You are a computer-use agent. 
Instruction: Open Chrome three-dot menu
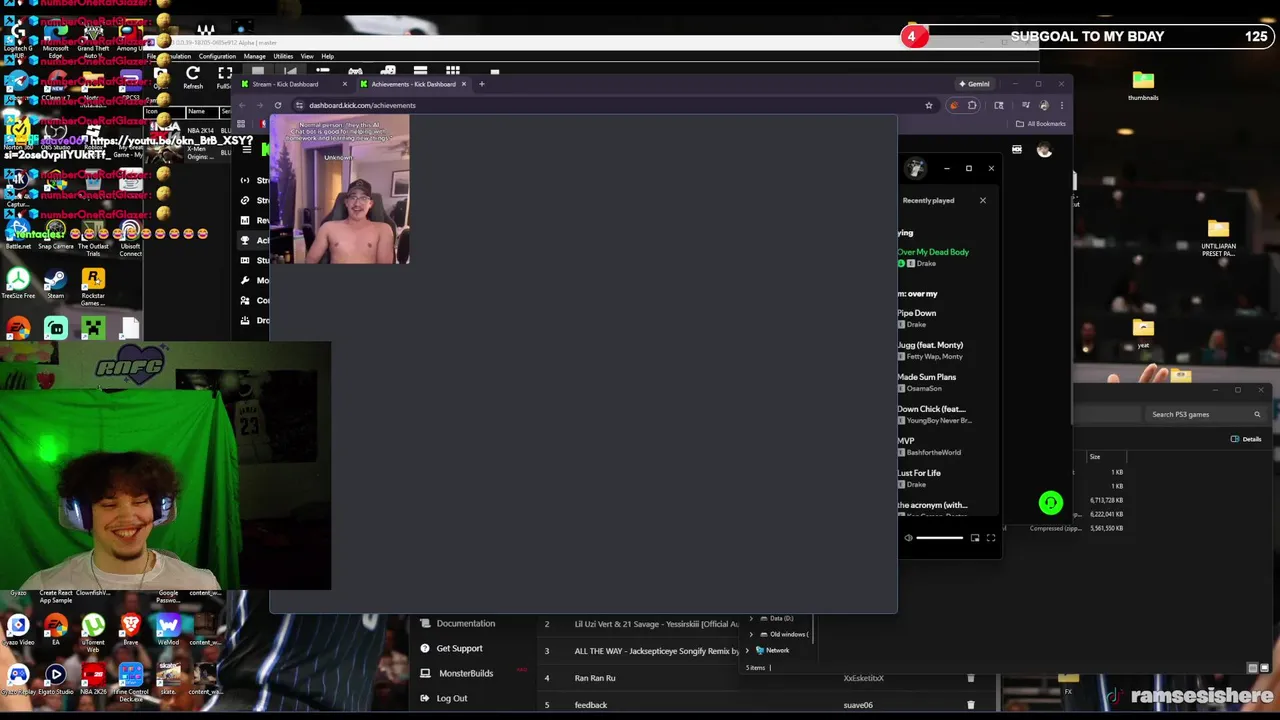(x=1061, y=105)
